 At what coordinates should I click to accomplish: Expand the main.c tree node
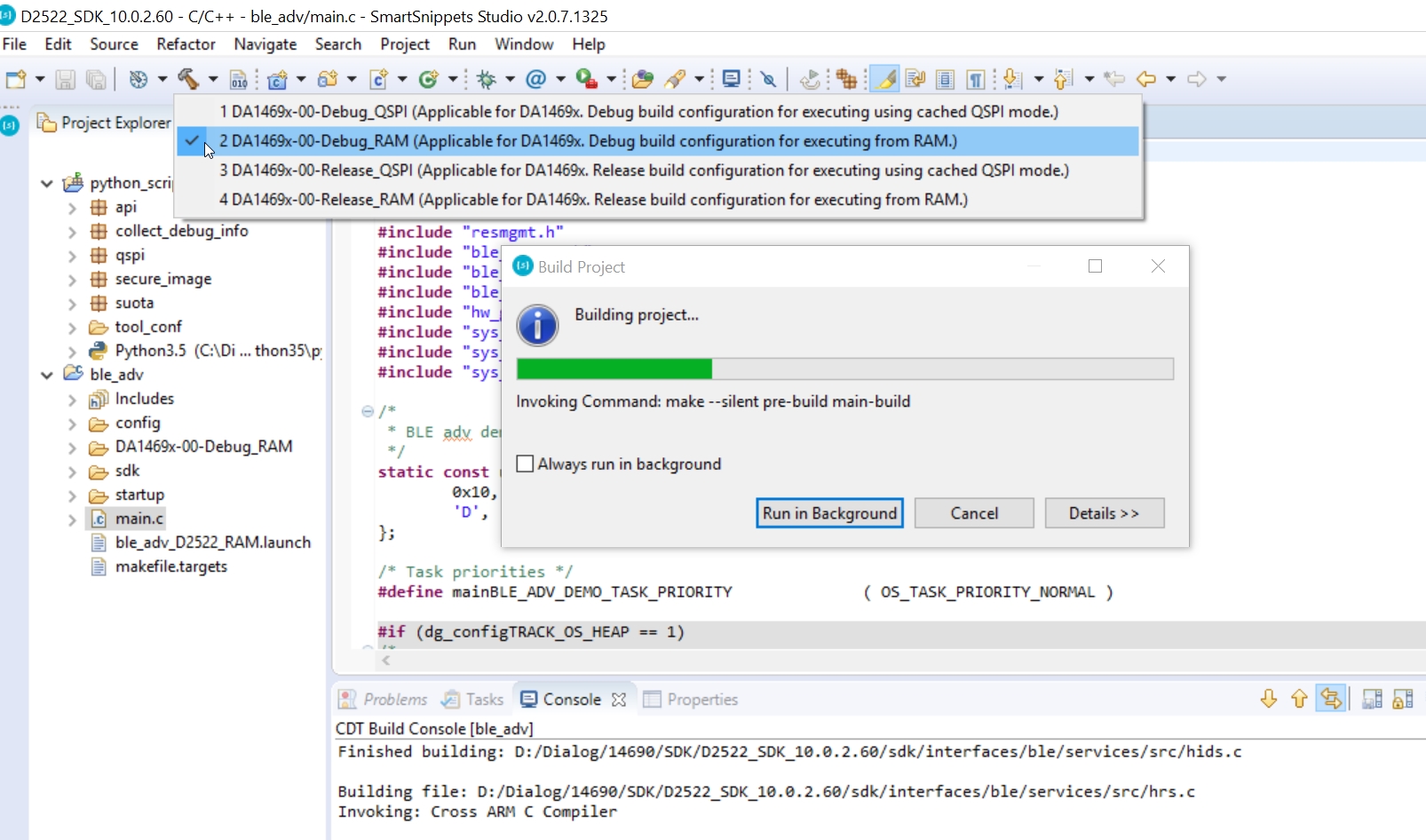pos(73,519)
